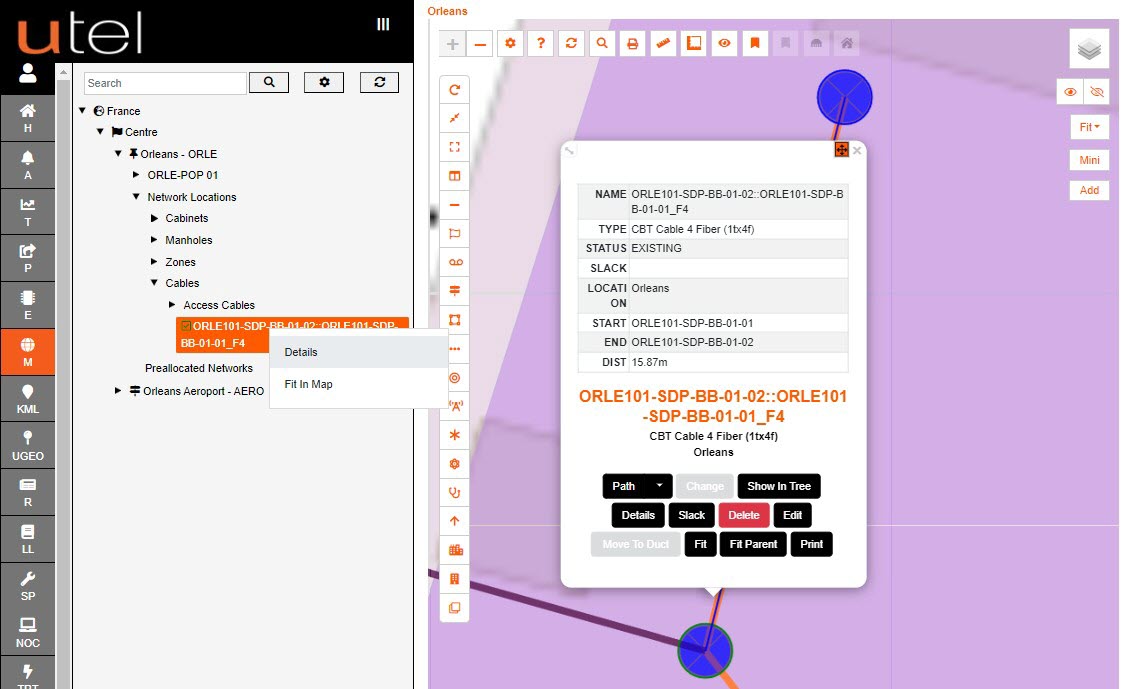Image resolution: width=1126 pixels, height=689 pixels.
Task: Click the atom icon in vertical toolbar
Action: (455, 464)
